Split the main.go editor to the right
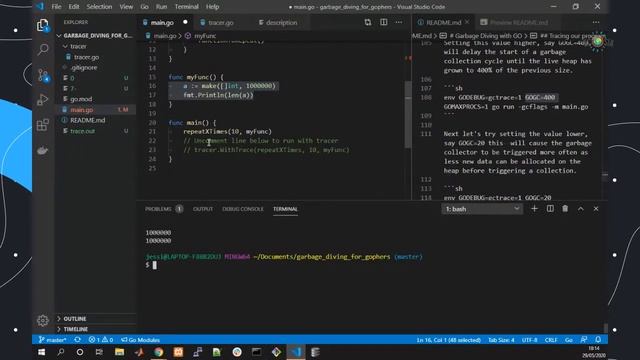Screen dimensions: 640x360 [384, 22]
